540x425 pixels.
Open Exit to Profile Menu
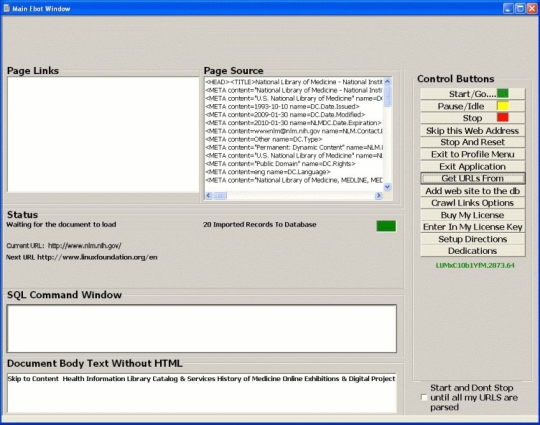click(472, 154)
